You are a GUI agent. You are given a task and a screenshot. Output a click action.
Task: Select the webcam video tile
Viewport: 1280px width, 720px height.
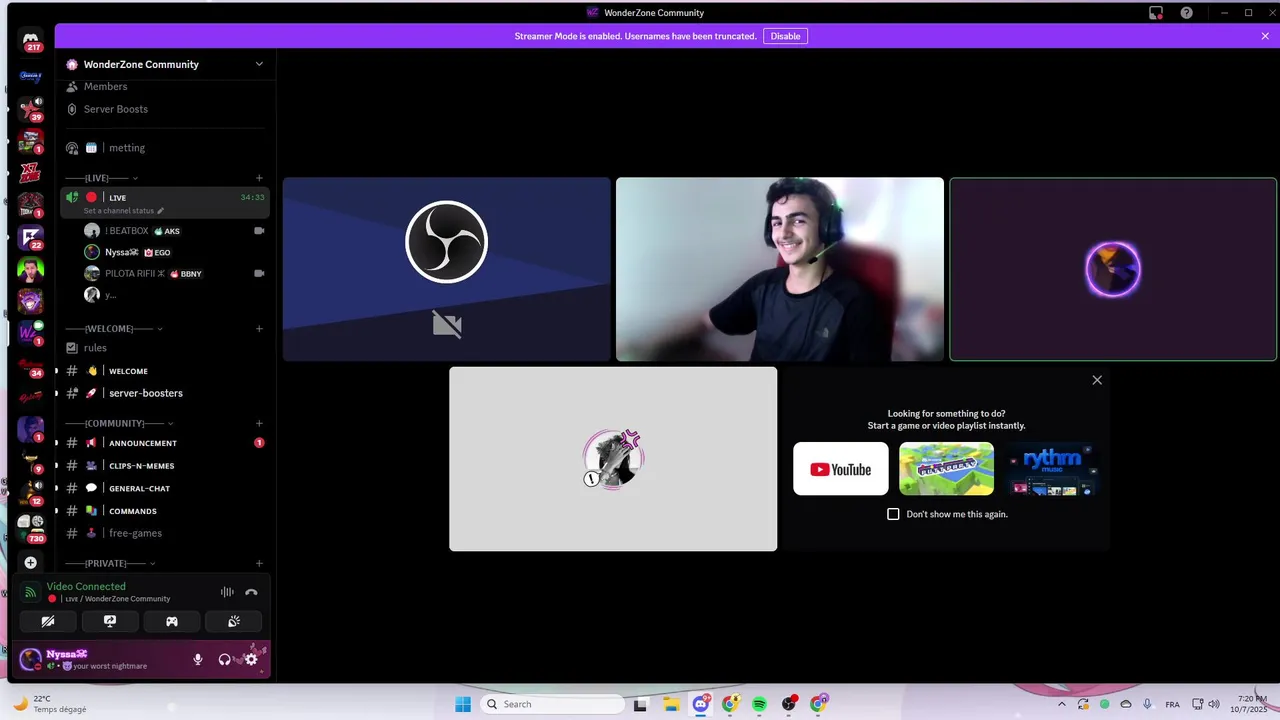click(780, 269)
